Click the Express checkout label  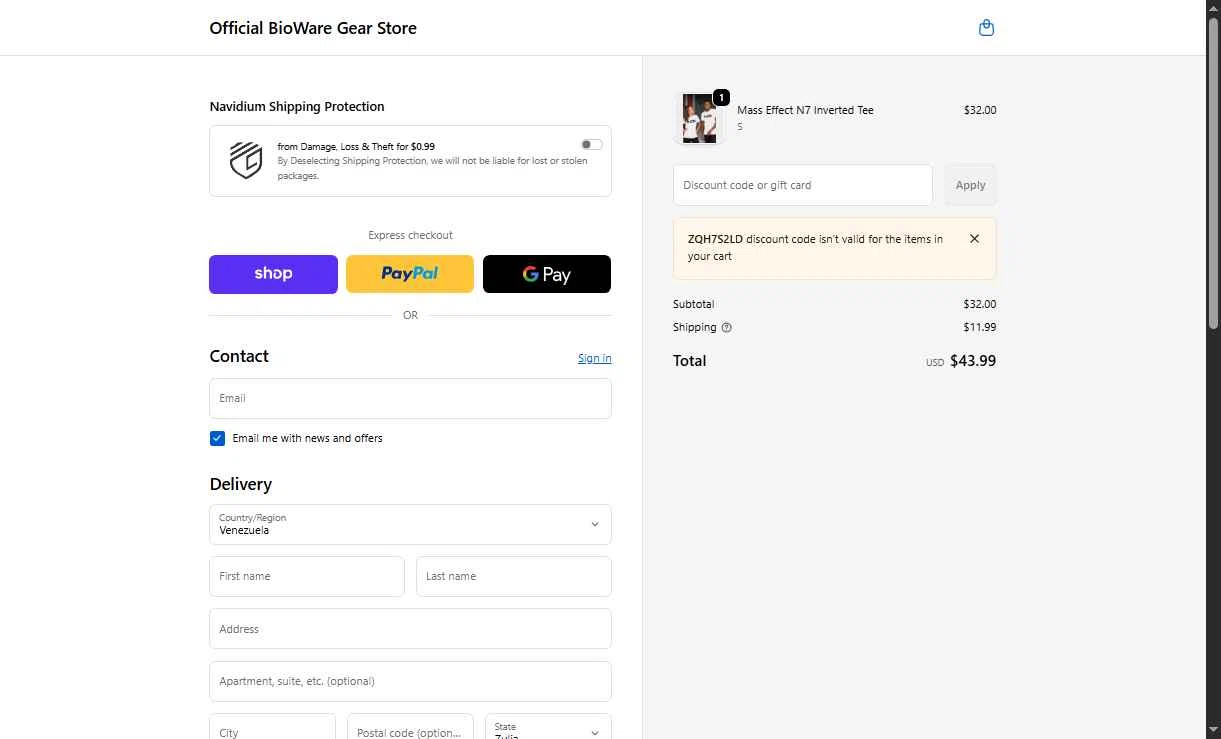(x=410, y=235)
